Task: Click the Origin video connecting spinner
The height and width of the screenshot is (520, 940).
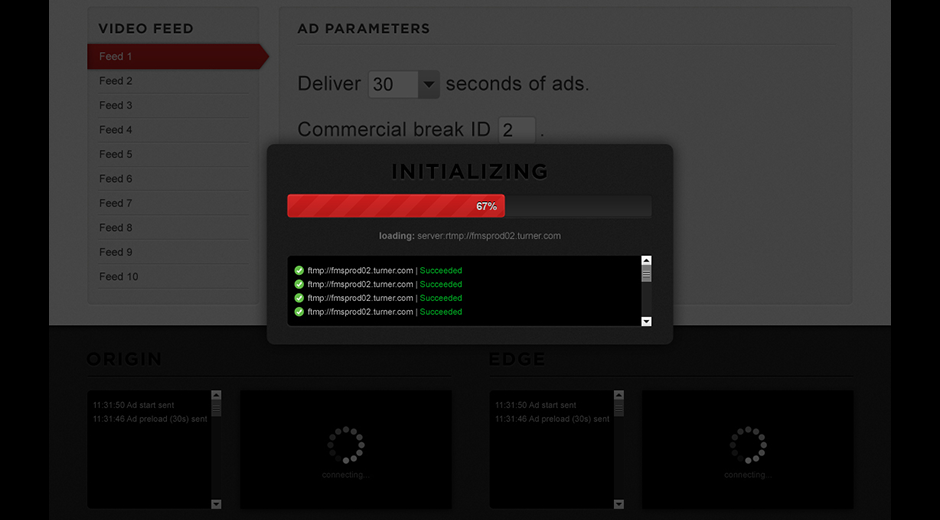Action: [x=346, y=445]
